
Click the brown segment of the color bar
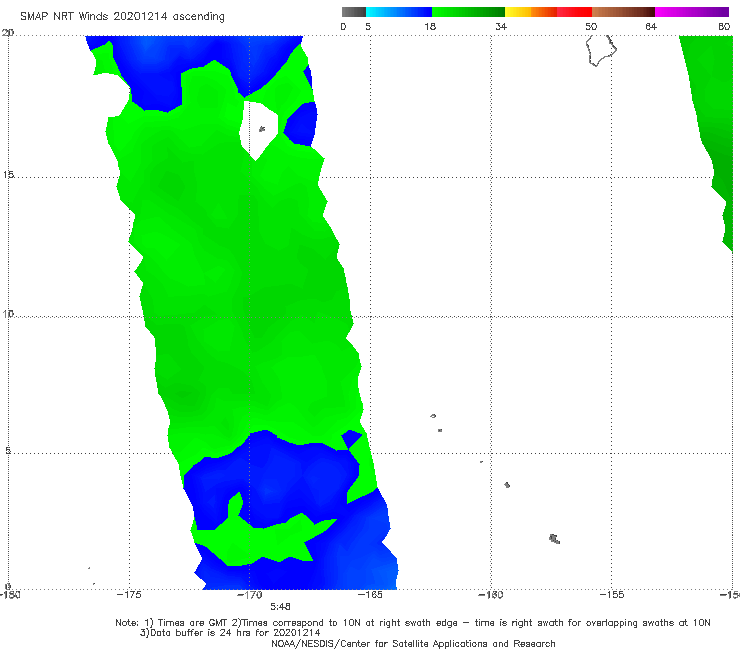pyautogui.click(x=623, y=12)
